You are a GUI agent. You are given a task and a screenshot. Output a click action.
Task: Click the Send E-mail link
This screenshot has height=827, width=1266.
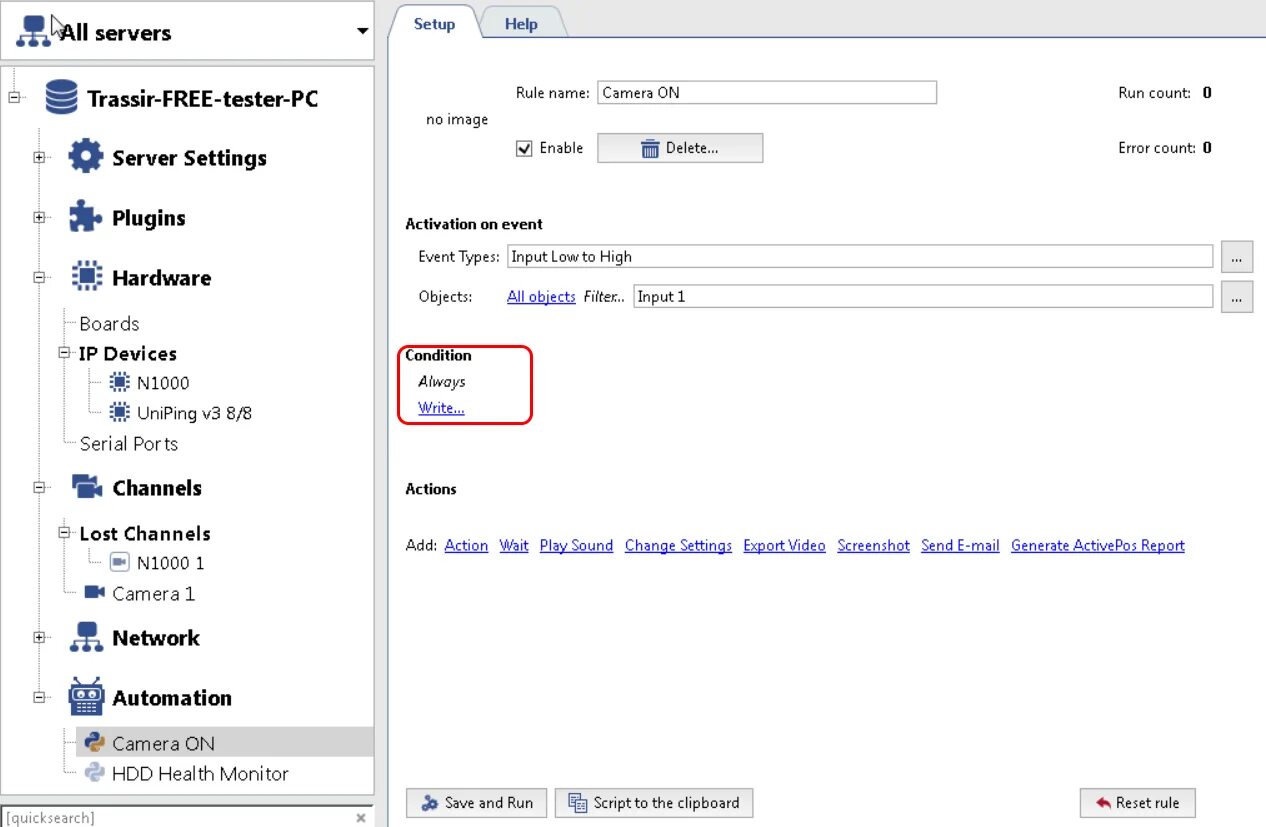(x=960, y=545)
